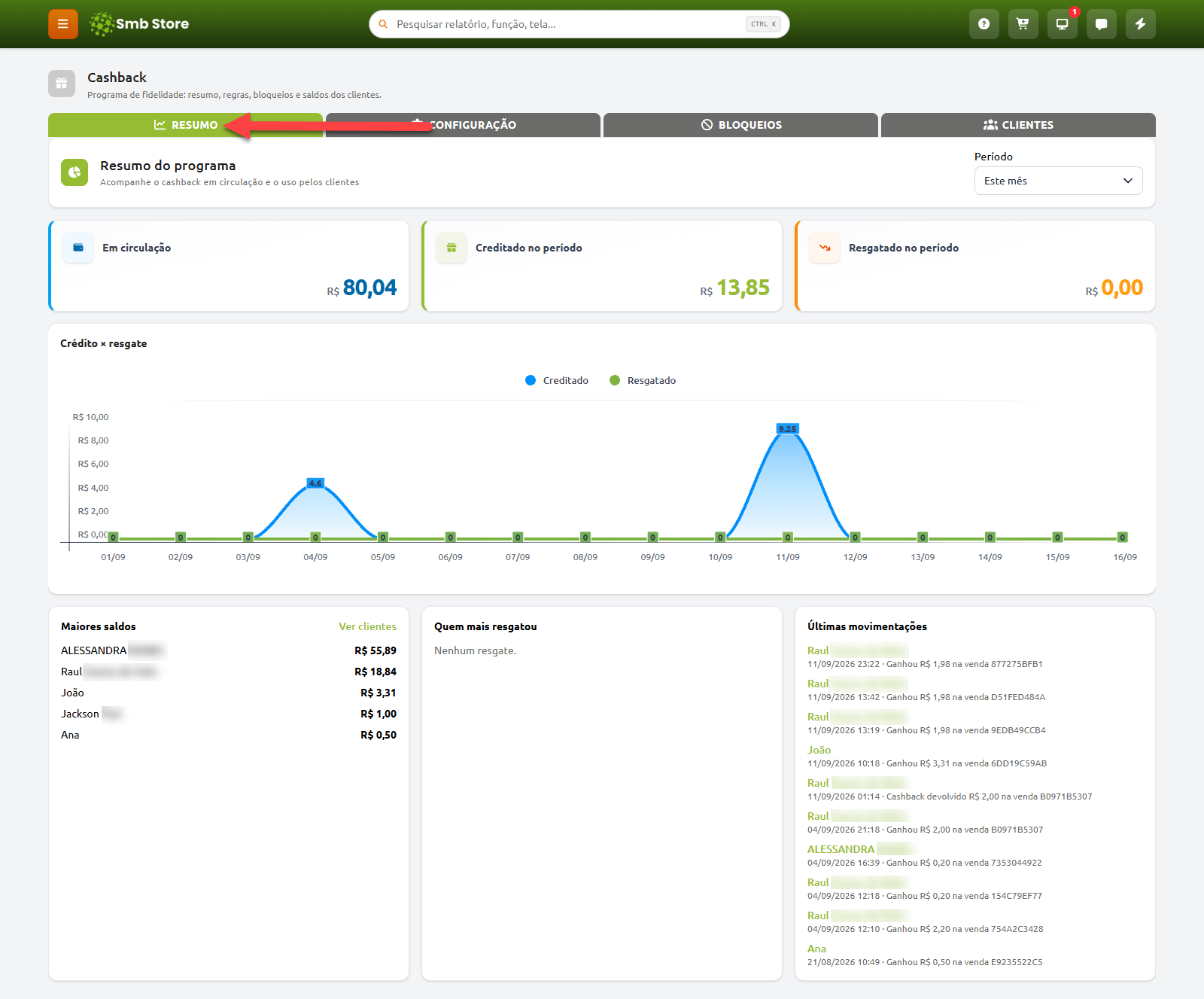
Task: Click the help question mark icon
Action: point(984,24)
